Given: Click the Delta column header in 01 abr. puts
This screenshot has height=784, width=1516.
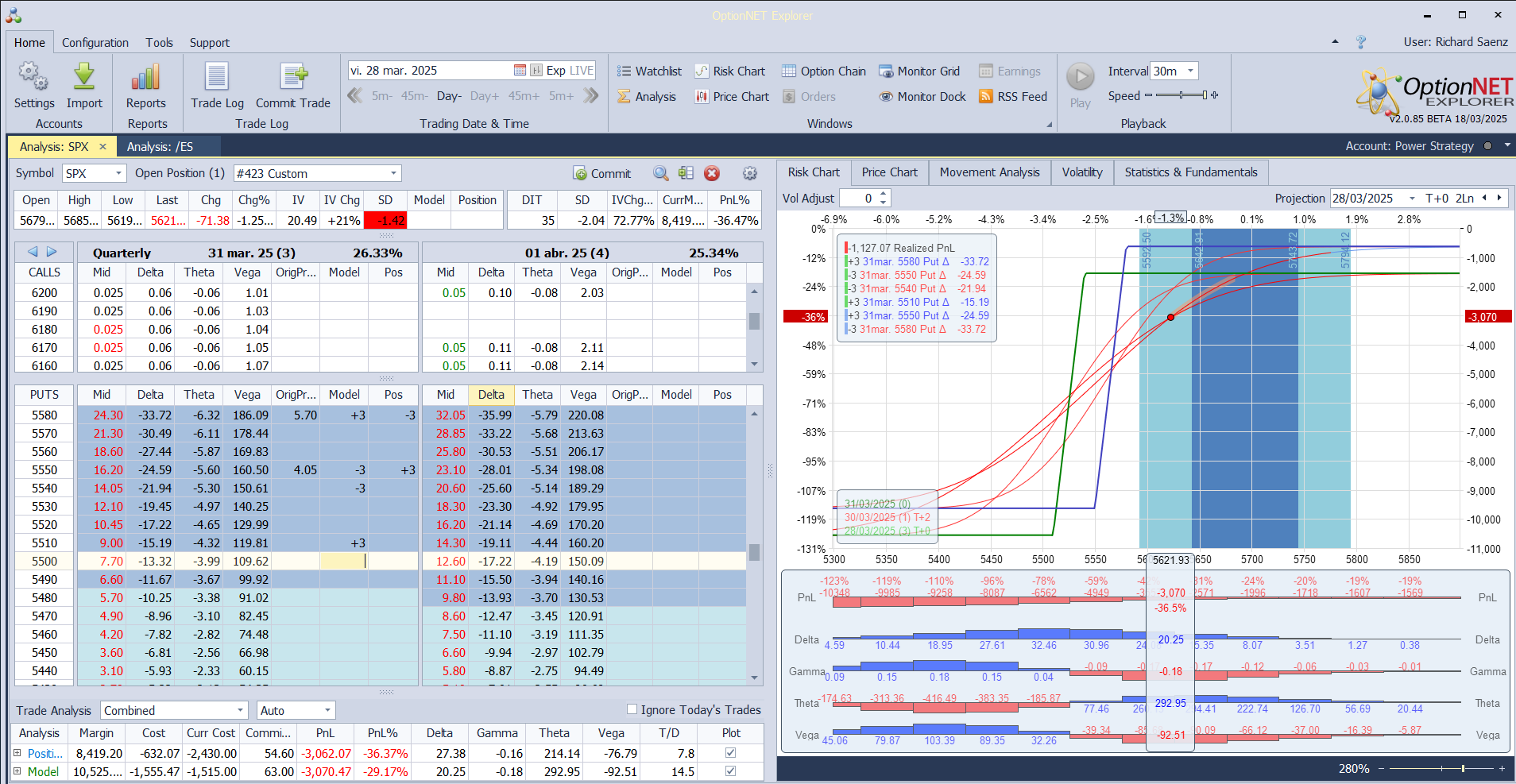Looking at the screenshot, I should coord(491,395).
